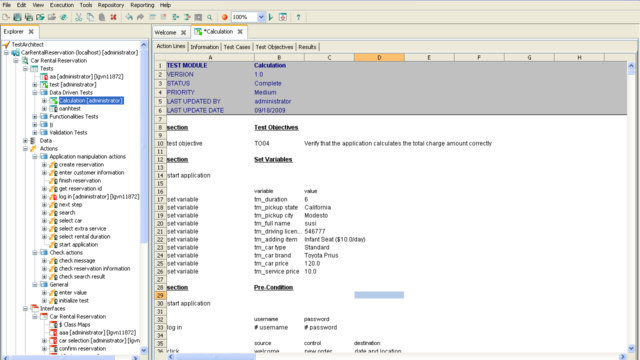Click the Actions arrow icon in tree
The height and width of the screenshot is (360, 640).
(34, 149)
